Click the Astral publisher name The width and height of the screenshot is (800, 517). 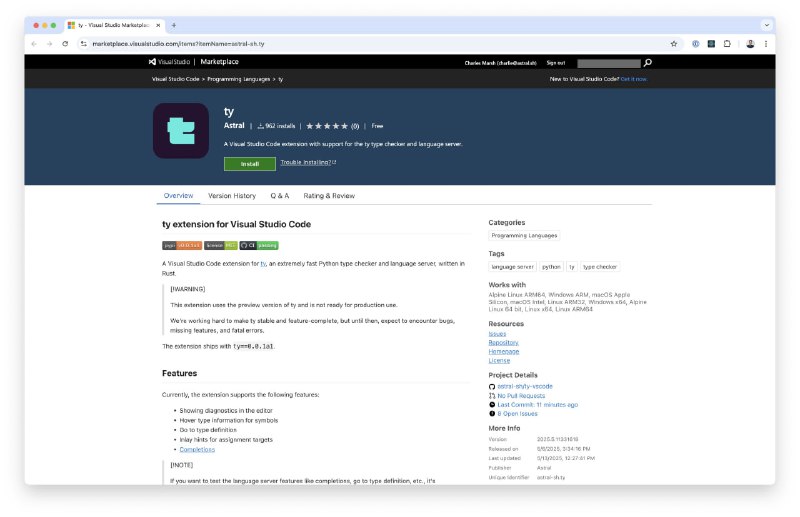(x=234, y=126)
